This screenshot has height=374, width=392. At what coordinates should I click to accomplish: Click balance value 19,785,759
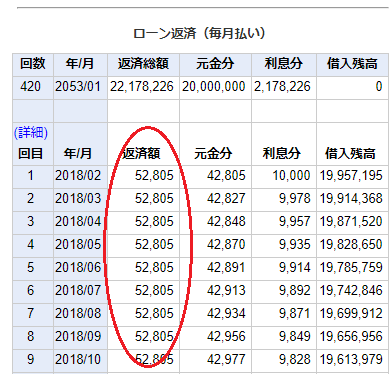[351, 268]
